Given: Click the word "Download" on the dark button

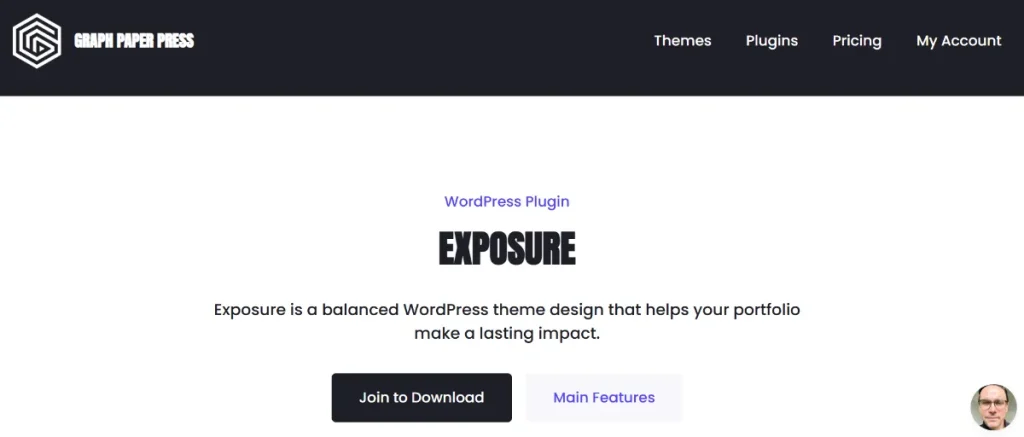Looking at the screenshot, I should pyautogui.click(x=446, y=398).
